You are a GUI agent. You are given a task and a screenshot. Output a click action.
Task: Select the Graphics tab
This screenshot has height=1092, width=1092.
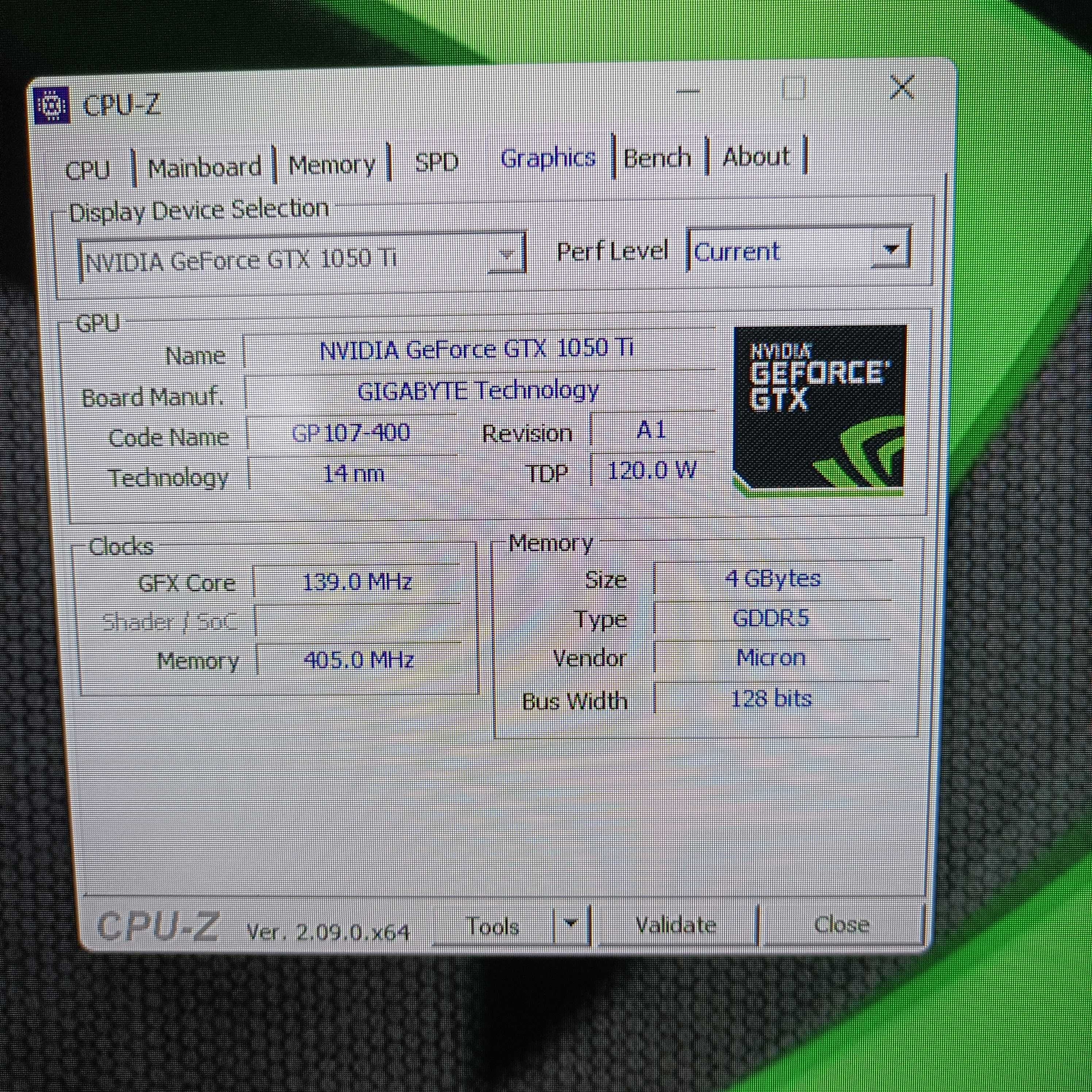[x=548, y=158]
